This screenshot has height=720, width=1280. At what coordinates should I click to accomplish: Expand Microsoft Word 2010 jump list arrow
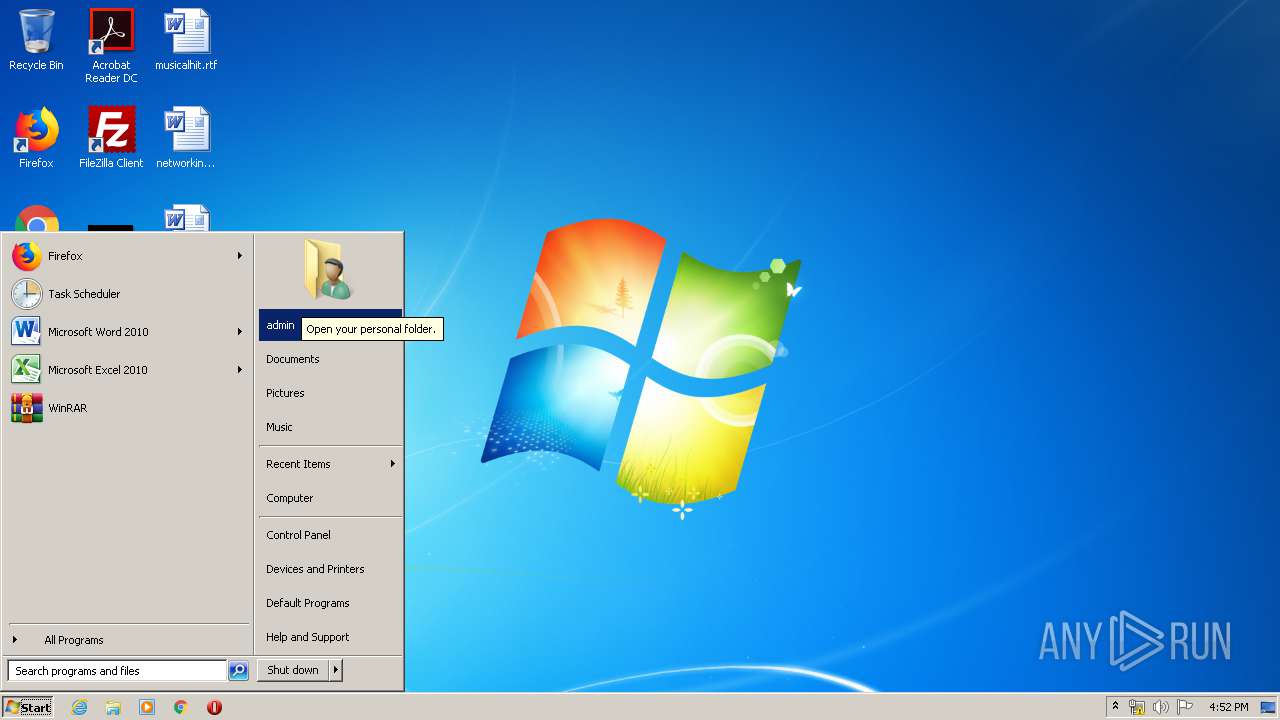pyautogui.click(x=240, y=332)
